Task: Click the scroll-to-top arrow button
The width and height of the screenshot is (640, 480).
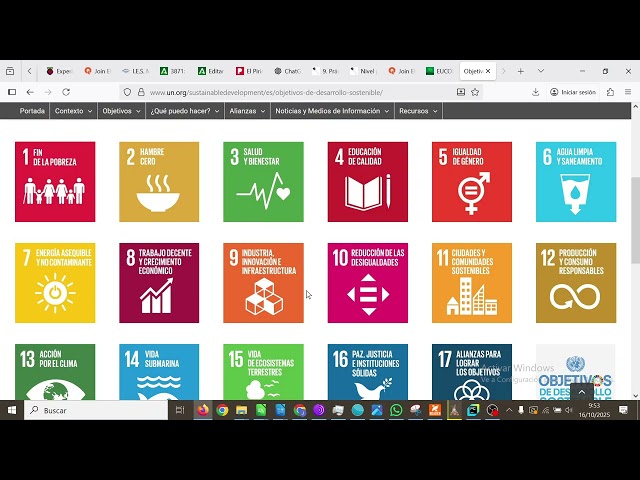Action: (x=582, y=392)
